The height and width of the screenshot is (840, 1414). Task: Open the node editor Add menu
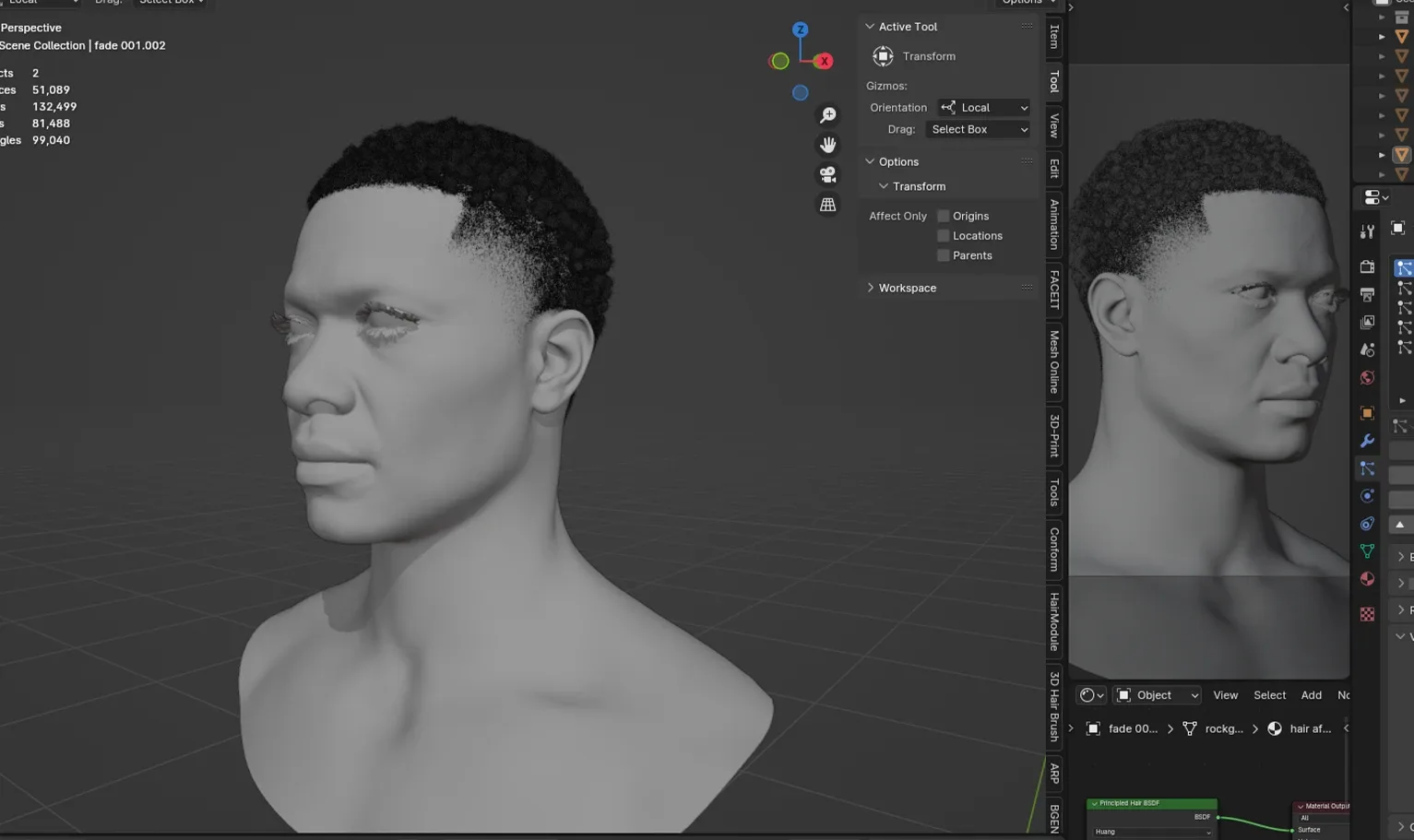click(x=1311, y=695)
